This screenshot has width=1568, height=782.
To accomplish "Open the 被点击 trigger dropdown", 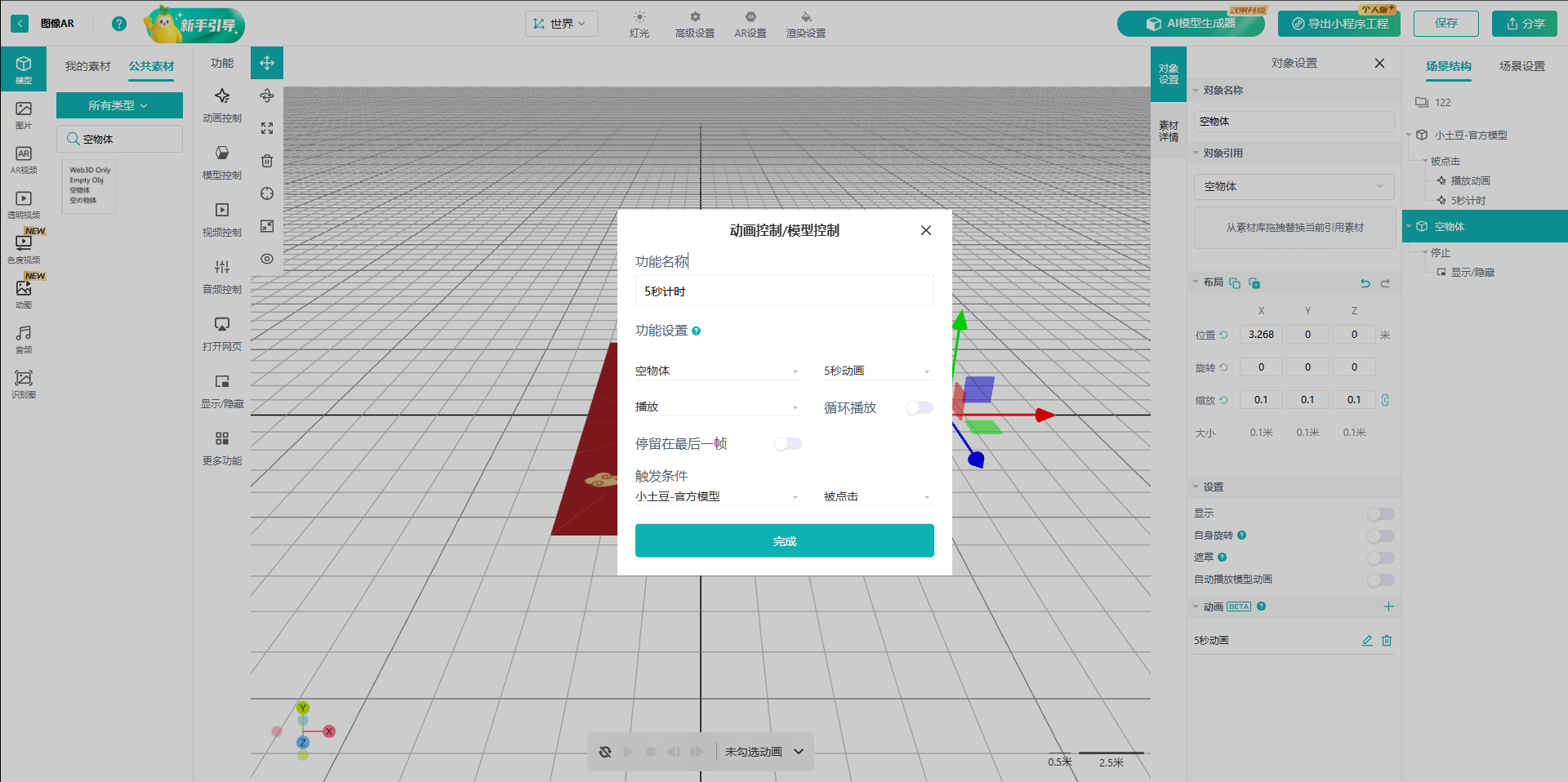I will [877, 496].
